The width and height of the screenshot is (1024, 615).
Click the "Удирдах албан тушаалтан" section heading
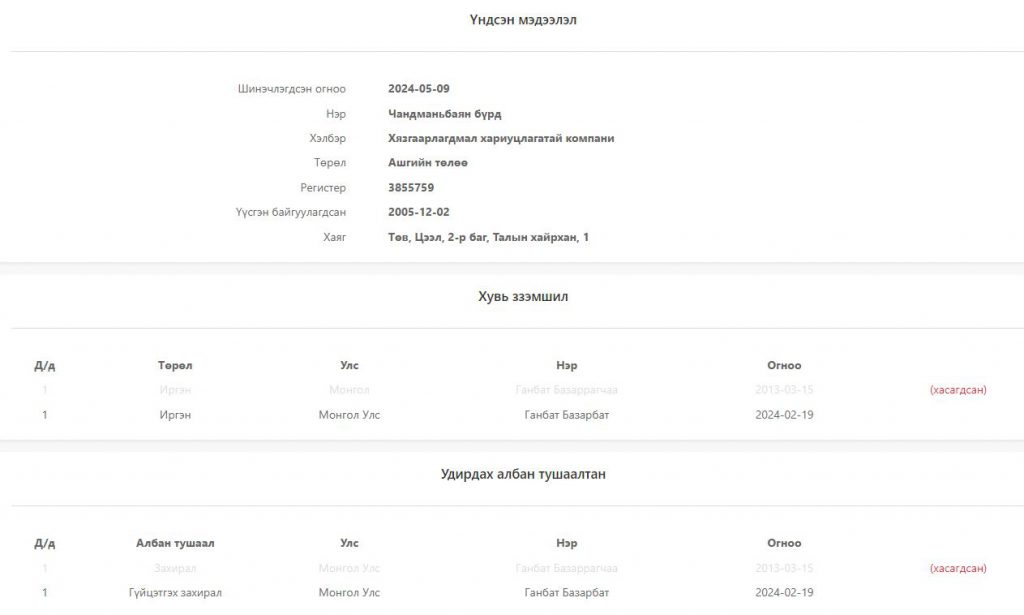coord(522,475)
